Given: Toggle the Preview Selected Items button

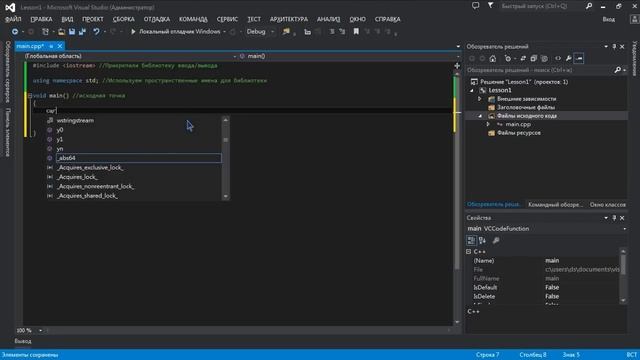Looking at the screenshot, I should (x=579, y=58).
